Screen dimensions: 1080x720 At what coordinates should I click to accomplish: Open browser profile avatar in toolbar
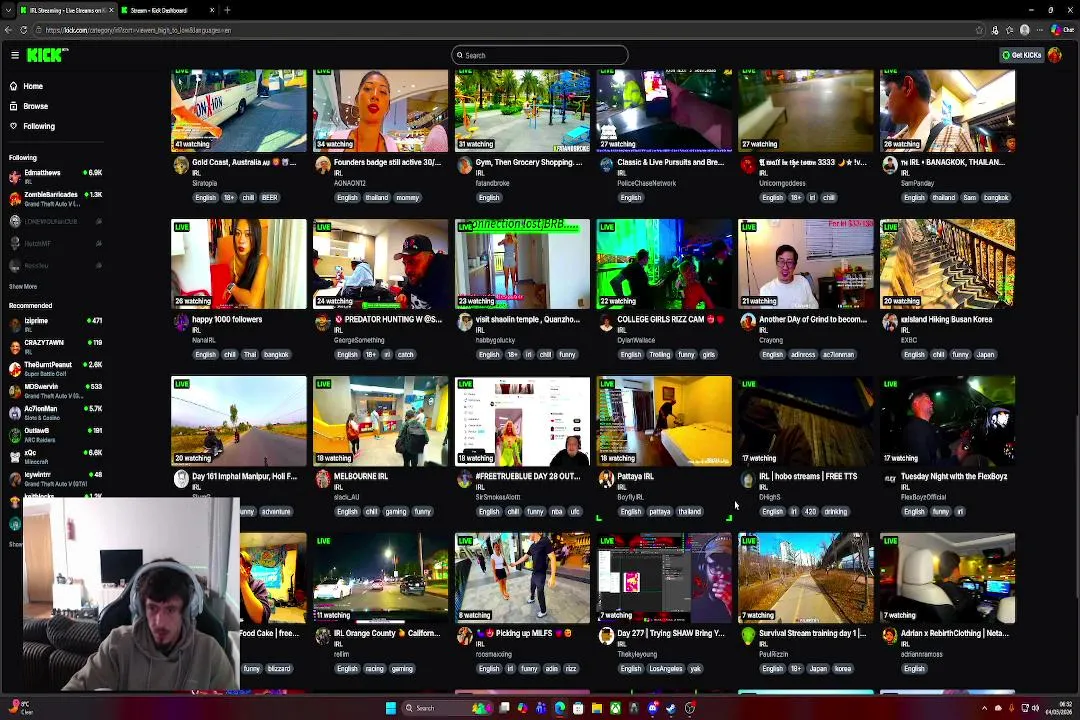point(1024,30)
